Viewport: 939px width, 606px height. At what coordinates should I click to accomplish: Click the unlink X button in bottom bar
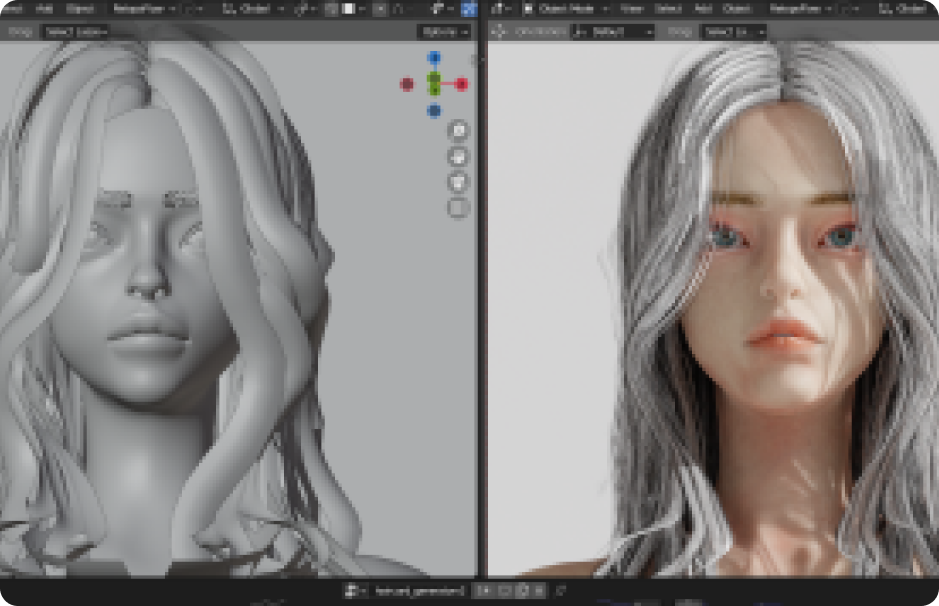point(539,591)
